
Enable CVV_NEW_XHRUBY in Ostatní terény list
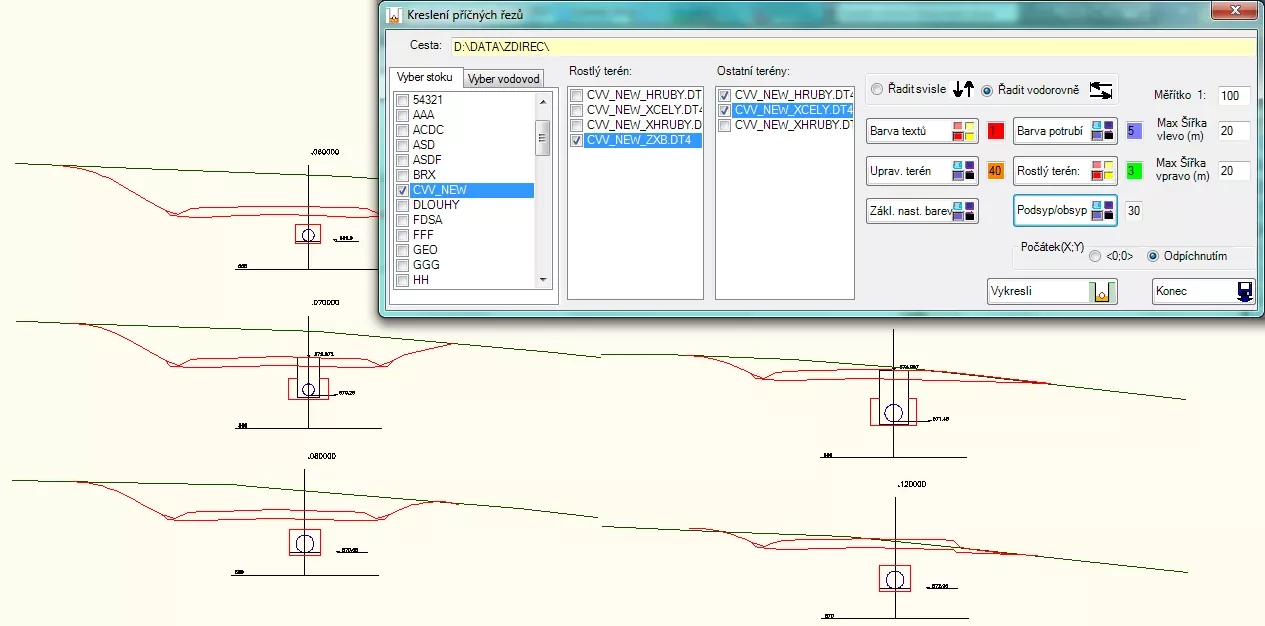724,126
